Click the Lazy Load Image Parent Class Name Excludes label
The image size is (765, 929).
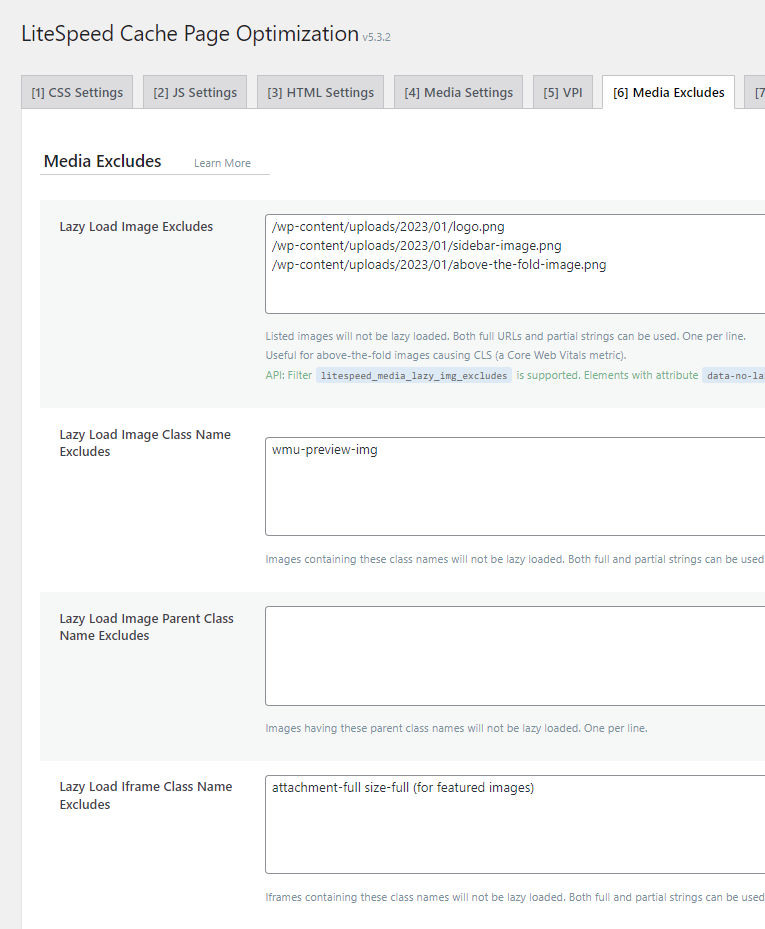coord(146,627)
